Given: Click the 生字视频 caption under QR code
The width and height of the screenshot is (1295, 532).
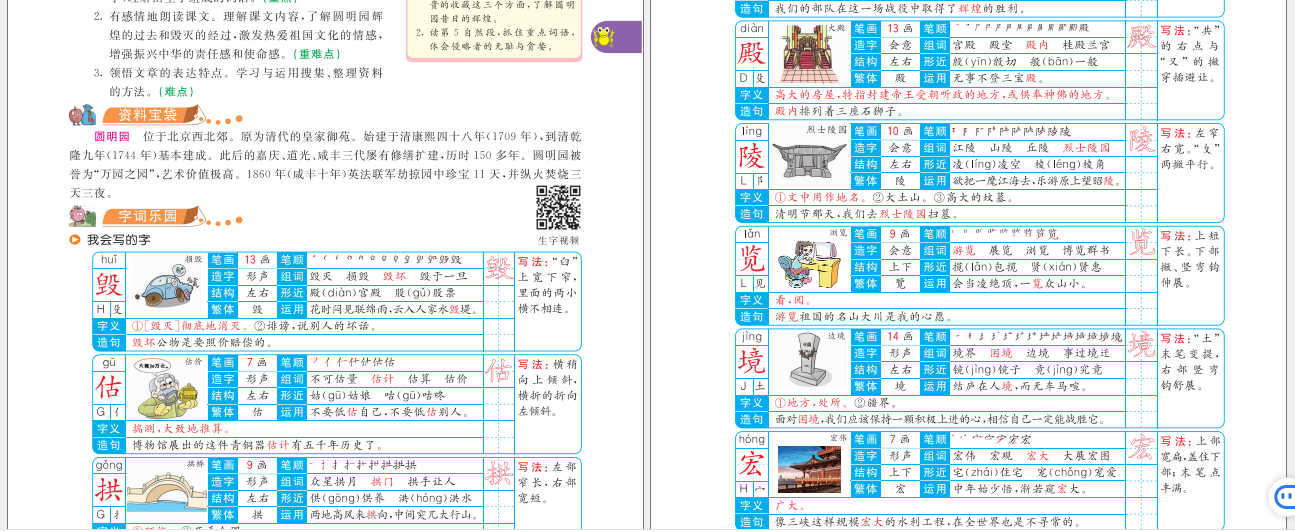Looking at the screenshot, I should point(558,240).
